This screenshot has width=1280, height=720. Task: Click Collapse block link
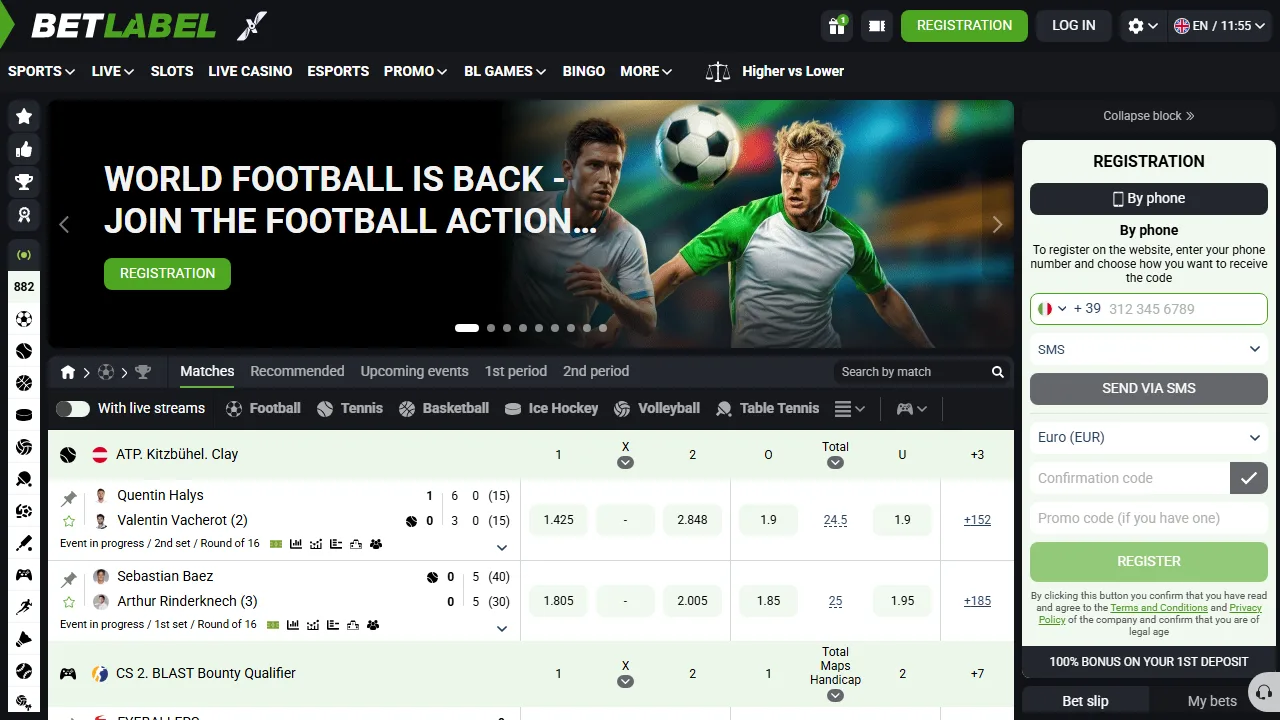(1149, 116)
